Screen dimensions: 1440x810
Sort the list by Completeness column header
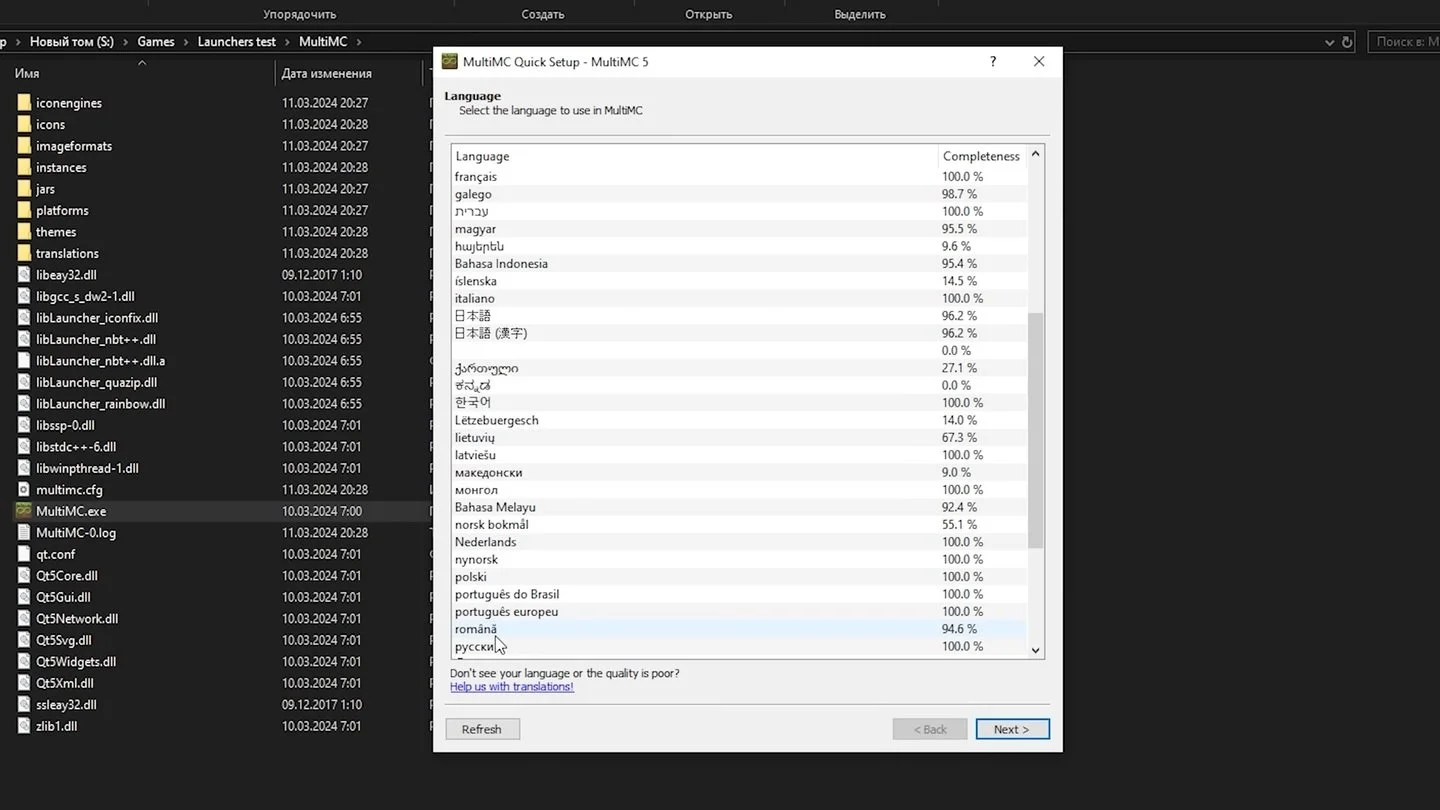coord(982,156)
